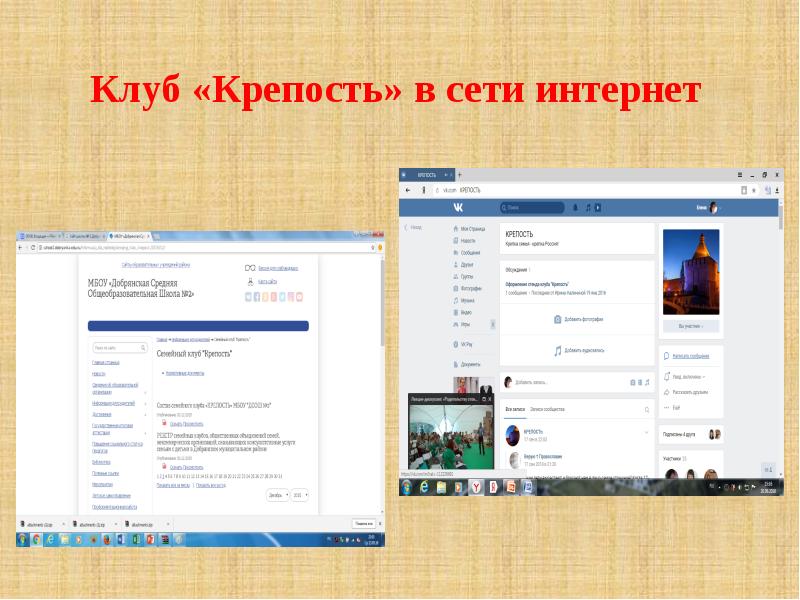Screen dimensions: 800x600
Task: Click the wall search magnifier icon
Action: click(646, 410)
